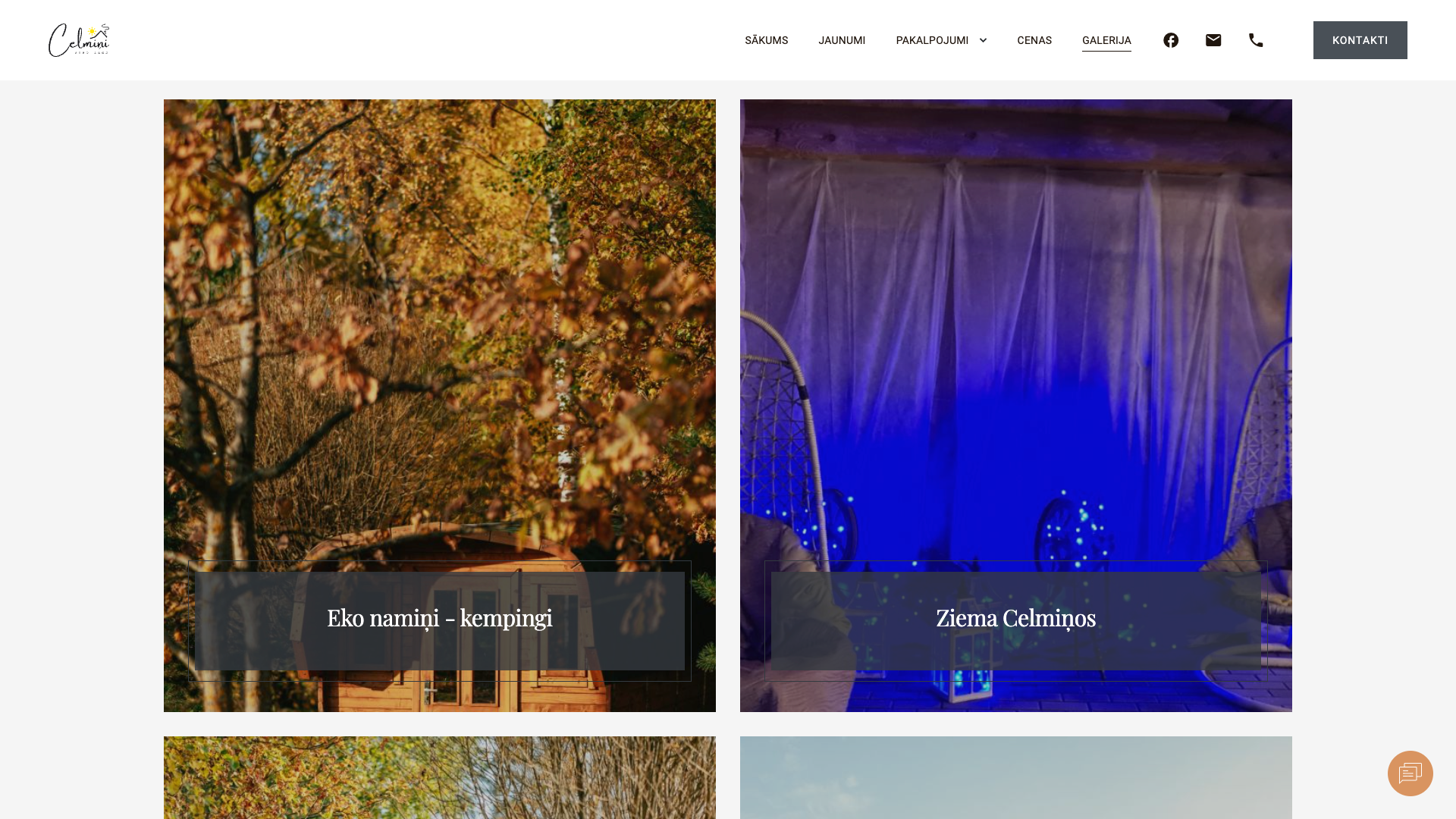Open the orange chat widget icon

coord(1410,773)
